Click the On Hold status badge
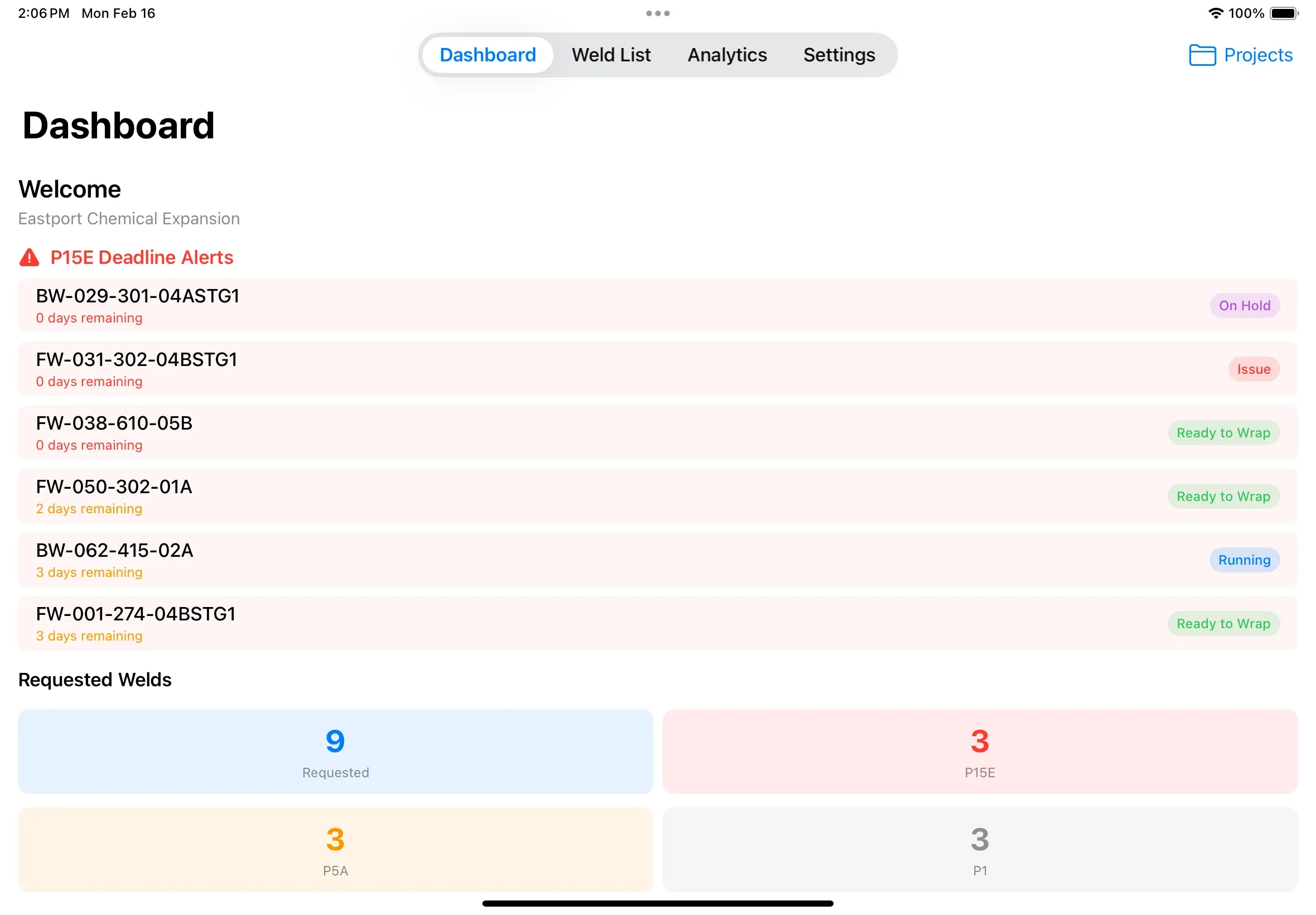The width and height of the screenshot is (1316, 915). coord(1245,305)
